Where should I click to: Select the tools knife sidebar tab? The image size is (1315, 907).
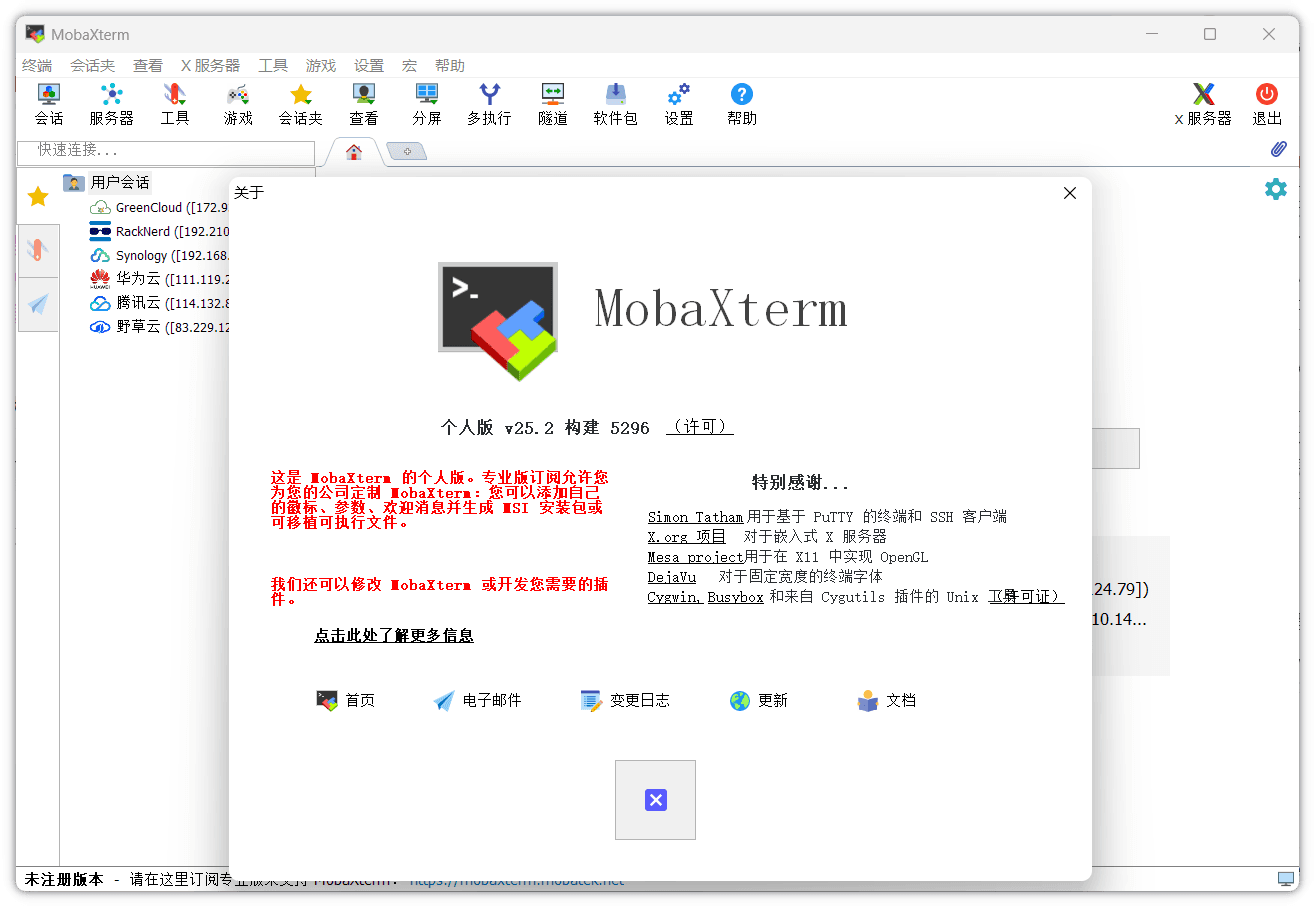tap(38, 251)
